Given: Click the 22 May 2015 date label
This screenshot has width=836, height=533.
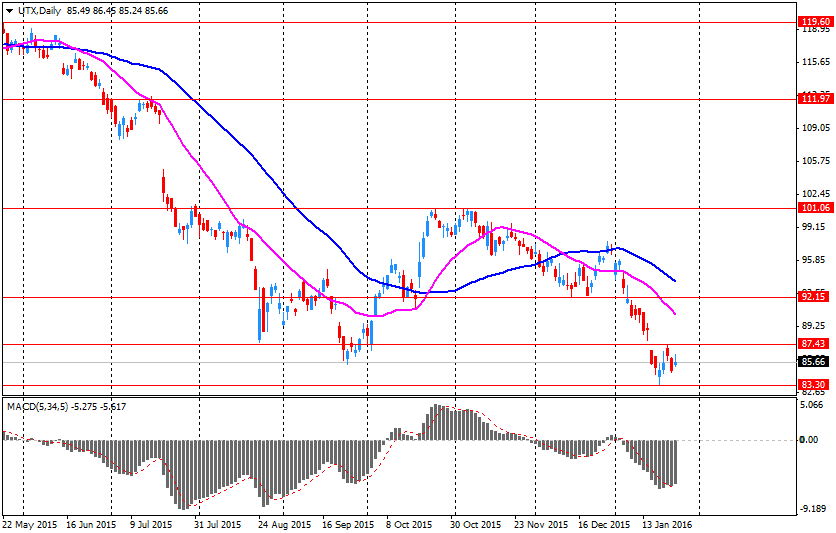Looking at the screenshot, I should (30, 525).
